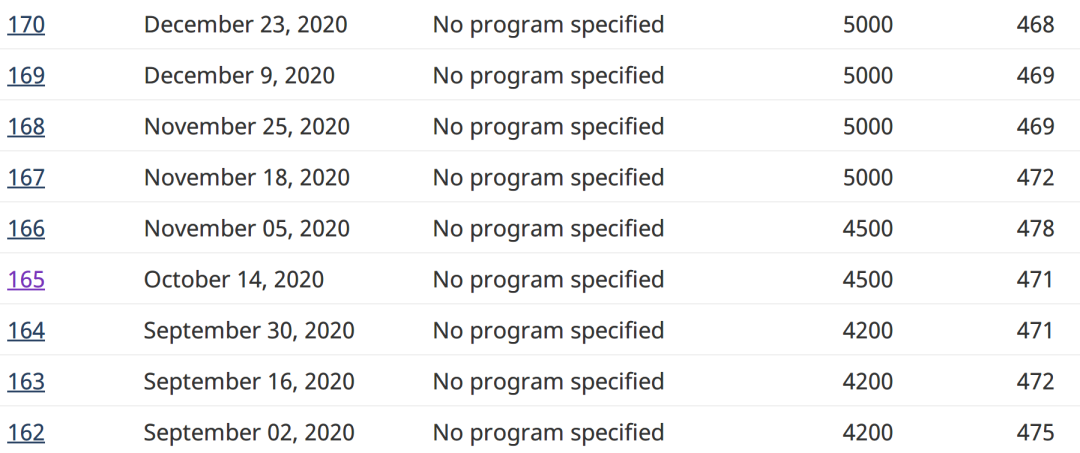Viewport: 1080px width, 453px height.
Task: Click "No program specified" in September 16 row
Action: pyautogui.click(x=548, y=382)
